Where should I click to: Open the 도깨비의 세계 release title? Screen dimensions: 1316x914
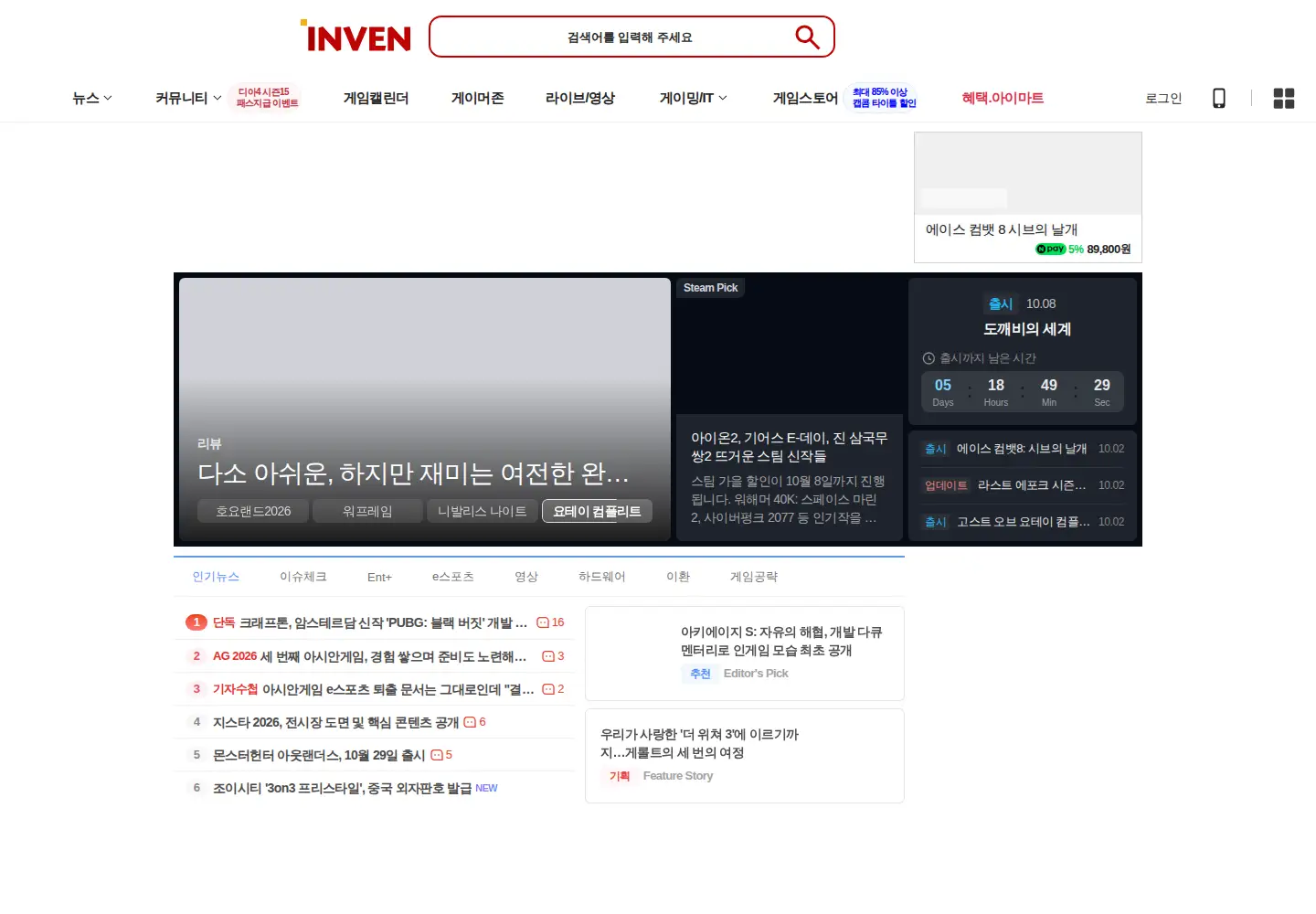pyautogui.click(x=1027, y=329)
